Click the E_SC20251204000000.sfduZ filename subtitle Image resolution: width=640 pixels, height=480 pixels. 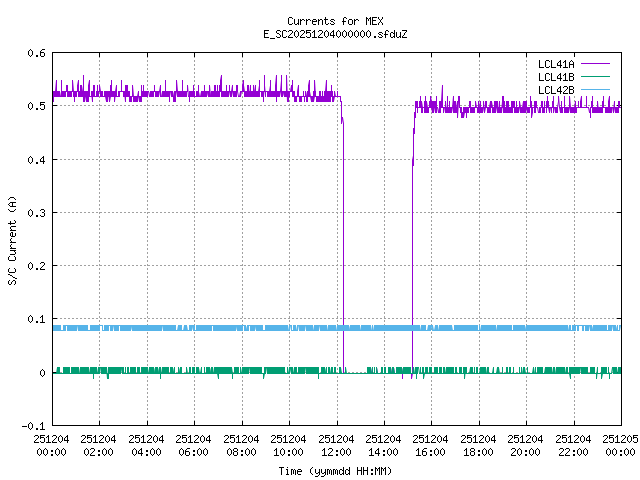334,34
